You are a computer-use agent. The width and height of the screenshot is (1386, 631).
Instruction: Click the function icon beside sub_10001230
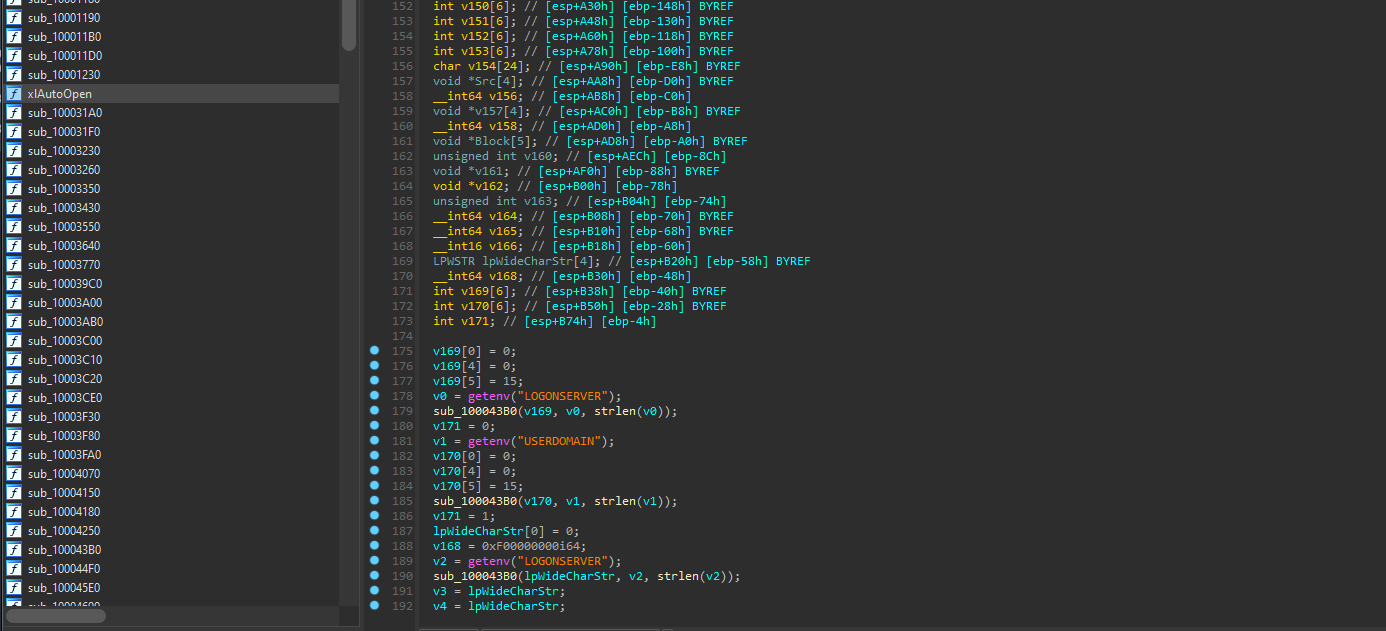coord(14,74)
